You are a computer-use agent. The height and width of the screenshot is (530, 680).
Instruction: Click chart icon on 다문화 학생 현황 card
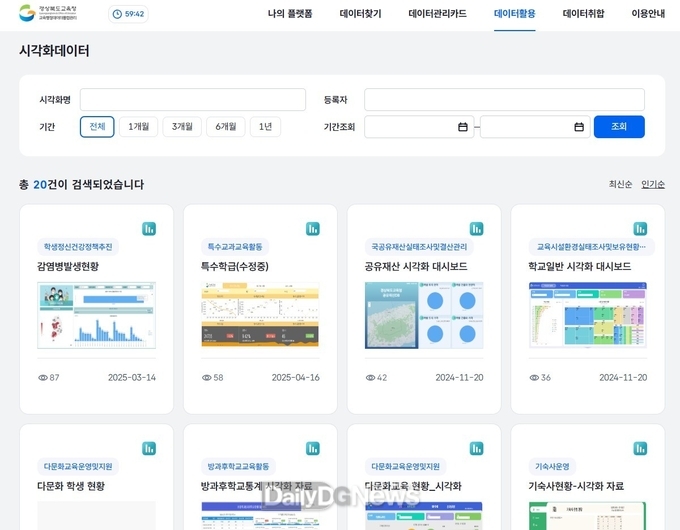pyautogui.click(x=149, y=448)
